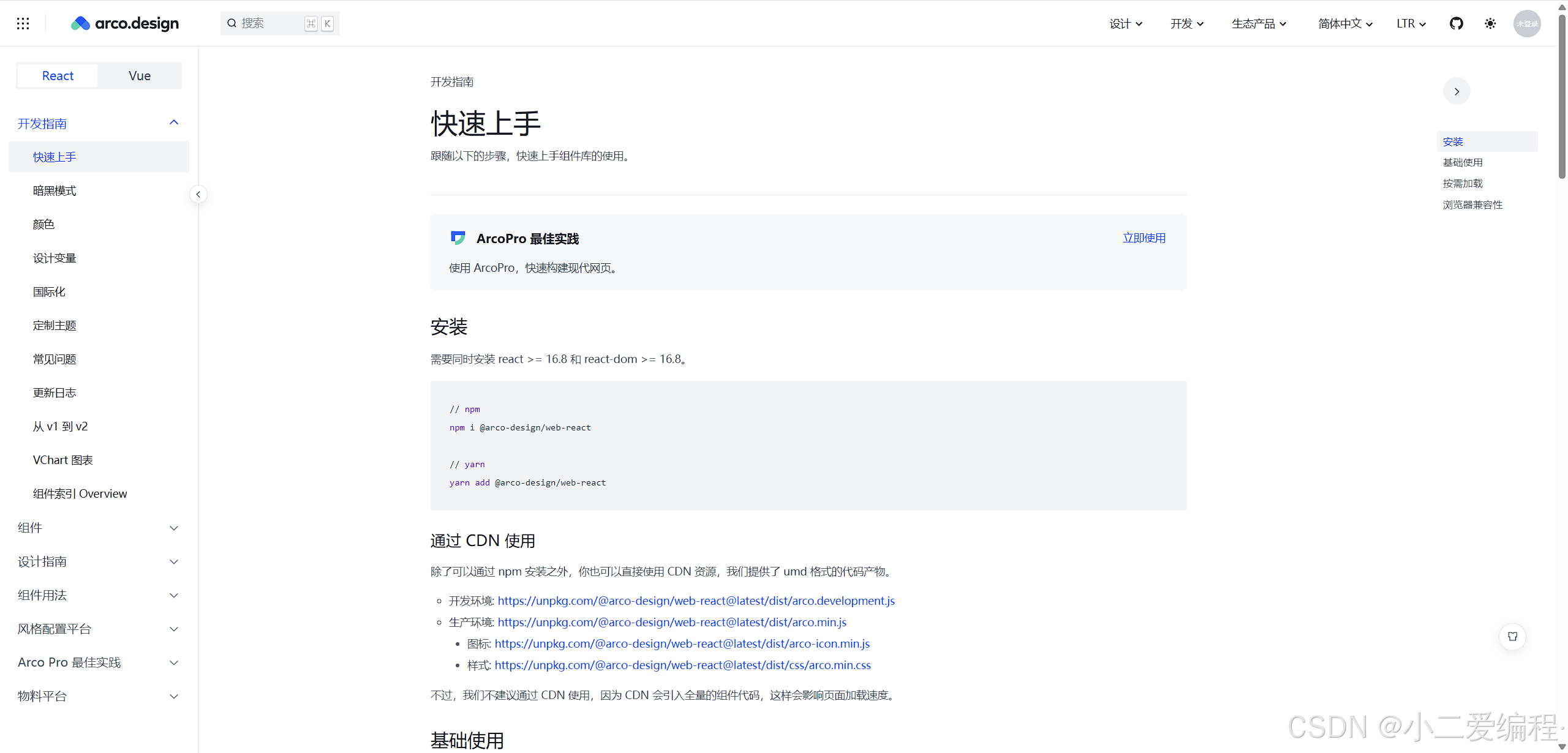
Task: Click the floating feedback icon bottom right
Action: pyautogui.click(x=1512, y=636)
